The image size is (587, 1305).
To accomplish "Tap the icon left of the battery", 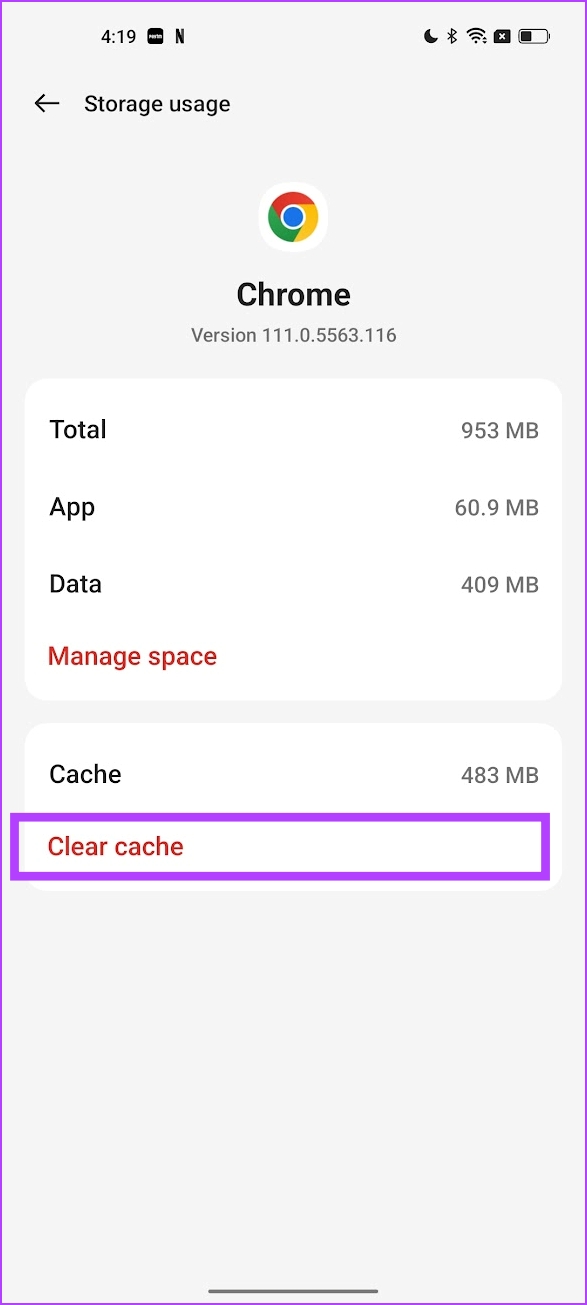I will click(x=502, y=37).
